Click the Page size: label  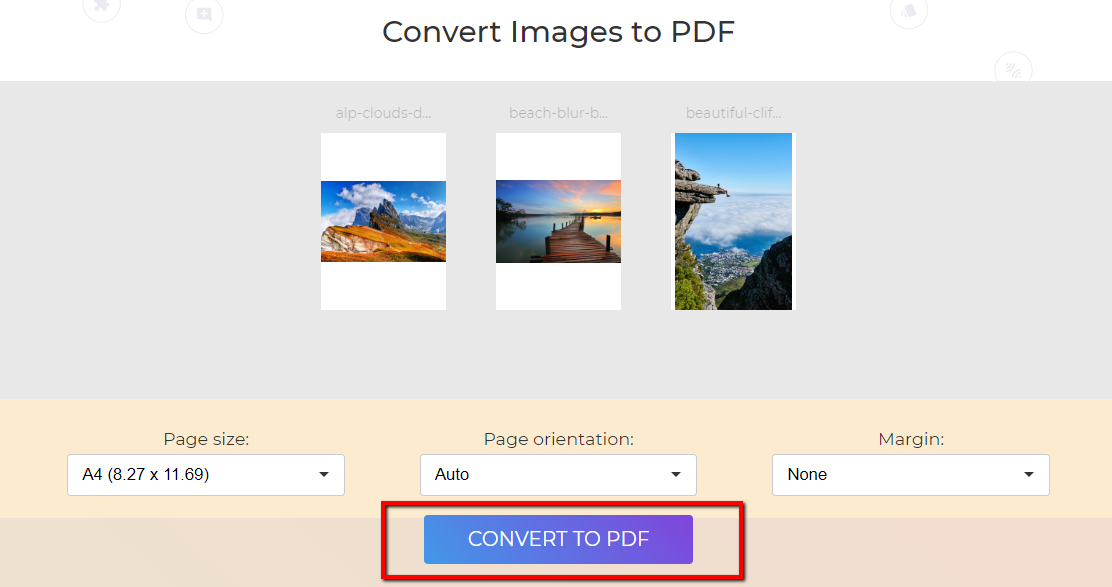(x=206, y=439)
